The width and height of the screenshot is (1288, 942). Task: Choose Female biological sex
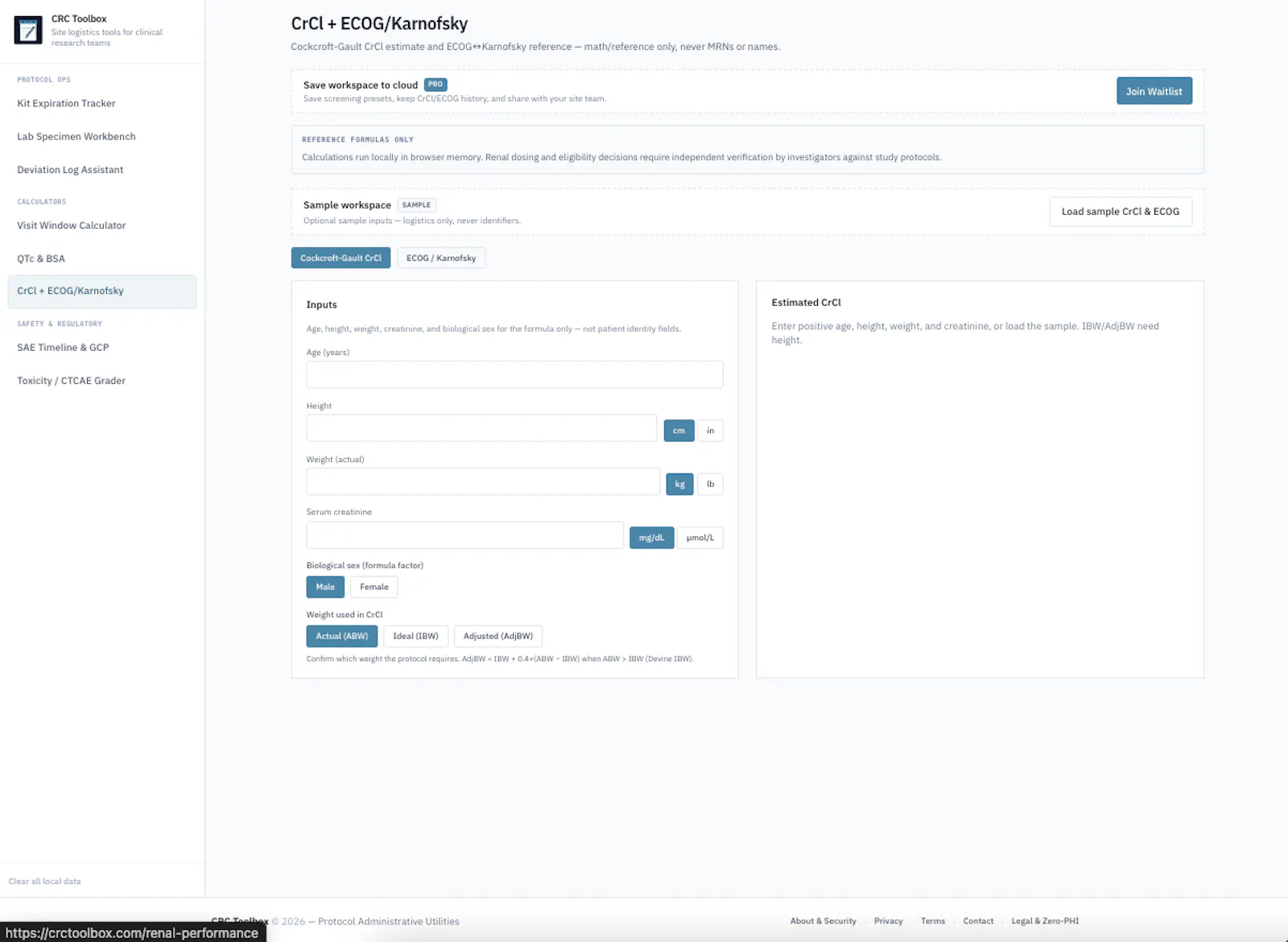coord(374,587)
